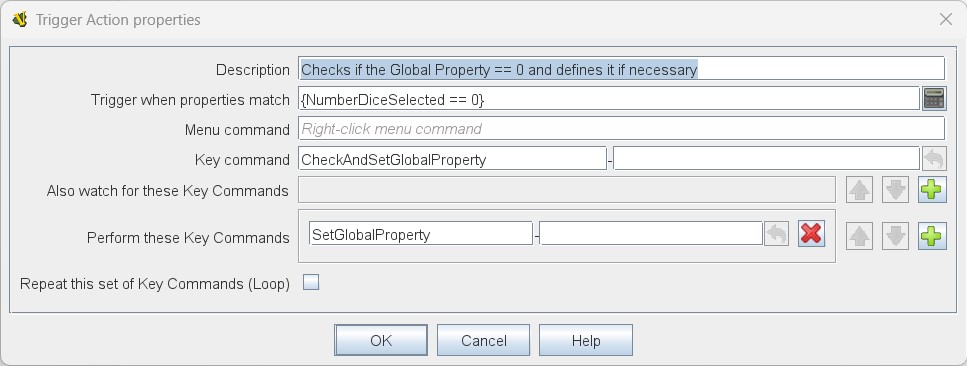
Task: Click OK to confirm properties
Action: coord(381,340)
